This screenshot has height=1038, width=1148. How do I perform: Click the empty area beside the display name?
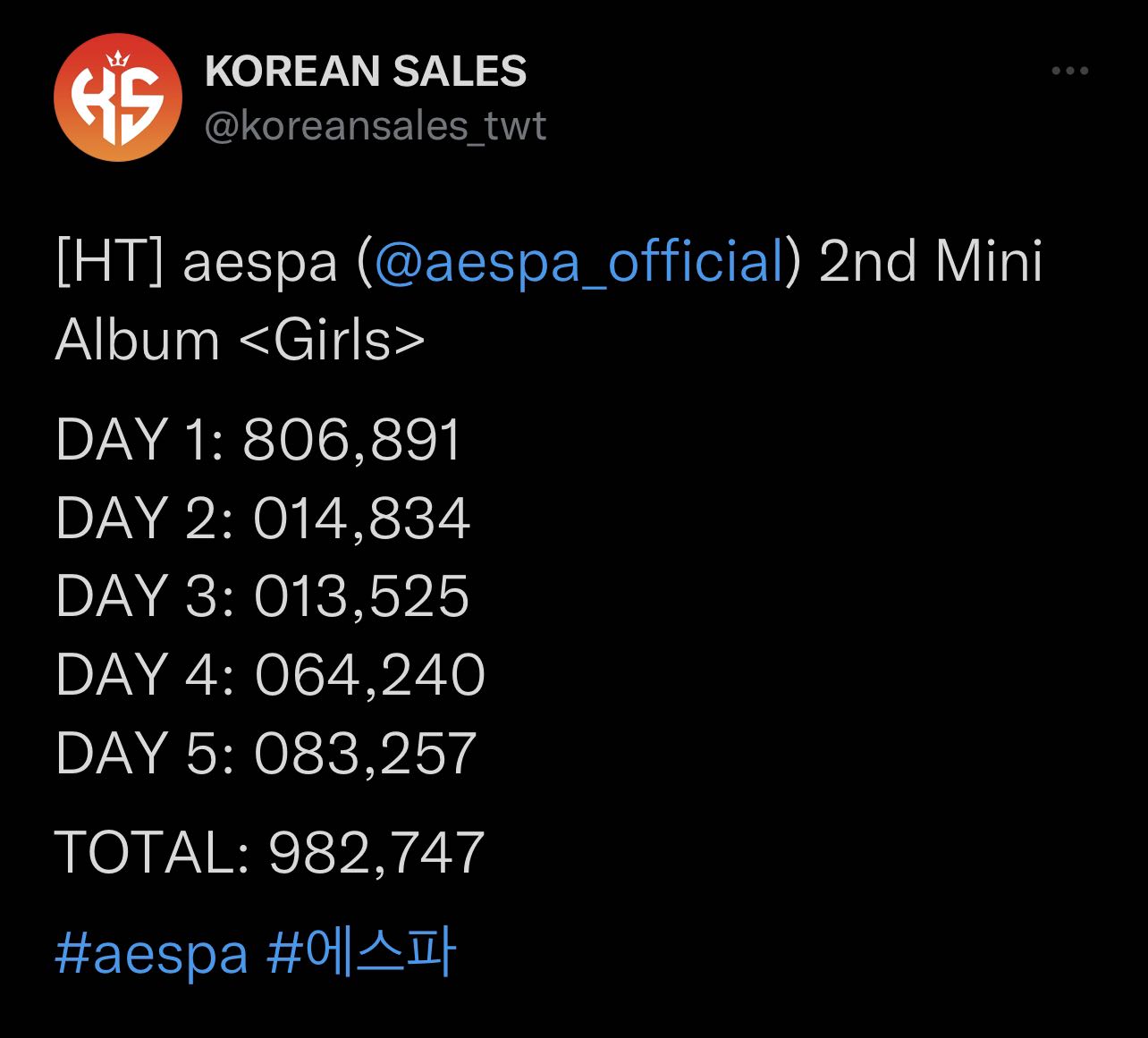[787, 72]
